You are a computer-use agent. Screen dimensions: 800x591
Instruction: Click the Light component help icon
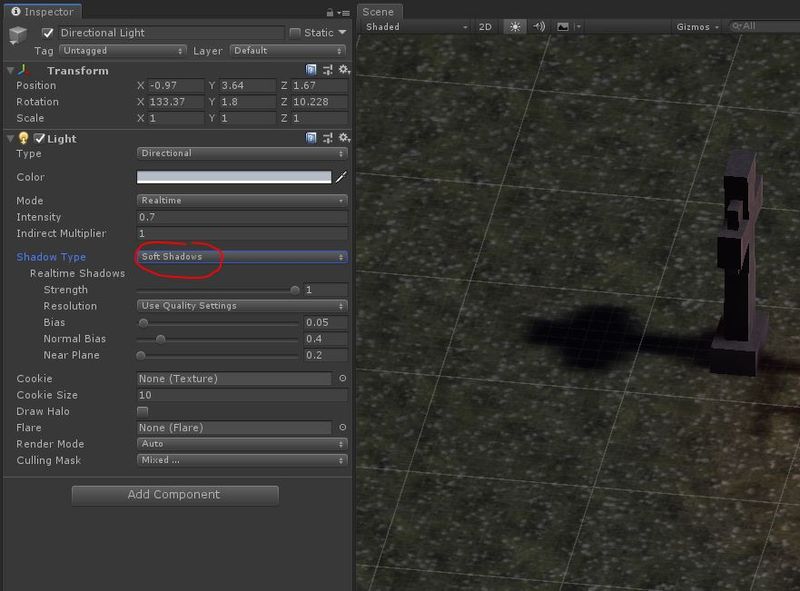point(311,138)
